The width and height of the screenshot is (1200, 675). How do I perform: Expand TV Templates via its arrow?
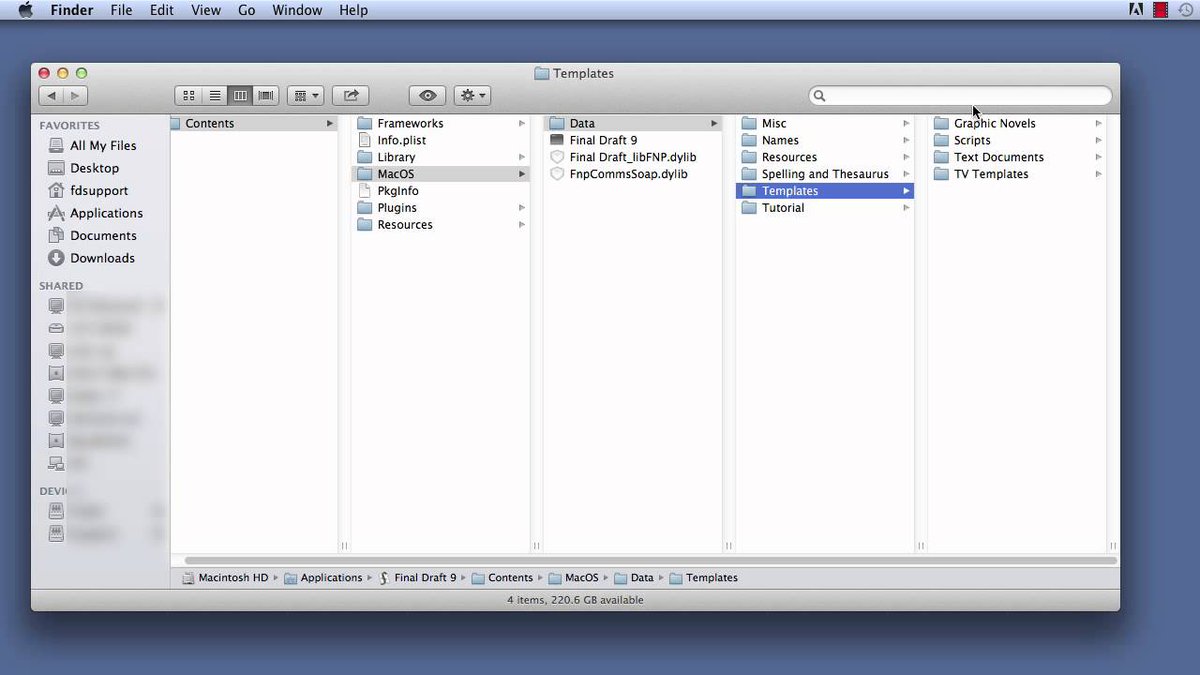1098,174
